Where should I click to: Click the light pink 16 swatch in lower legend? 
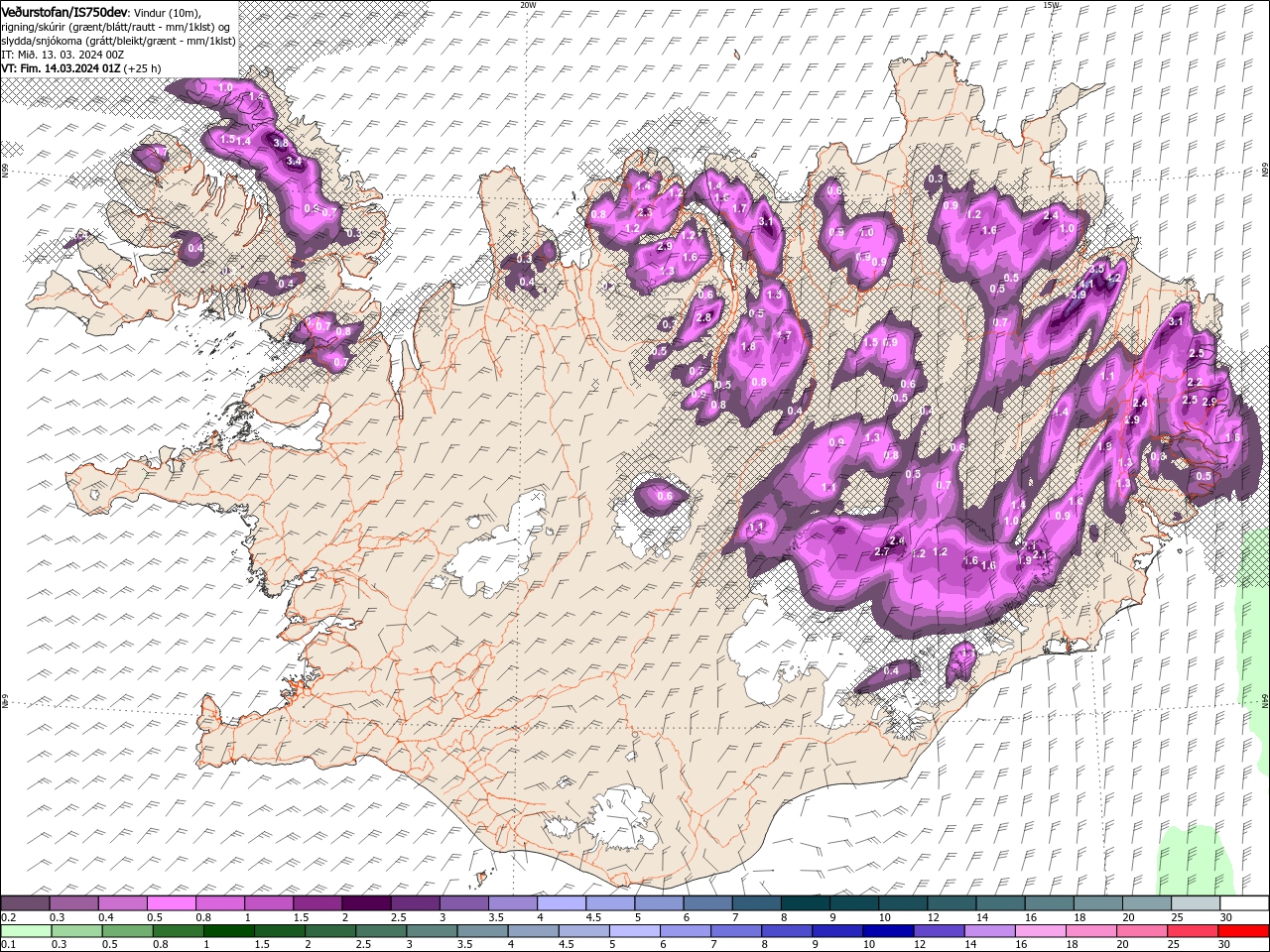(1041, 931)
